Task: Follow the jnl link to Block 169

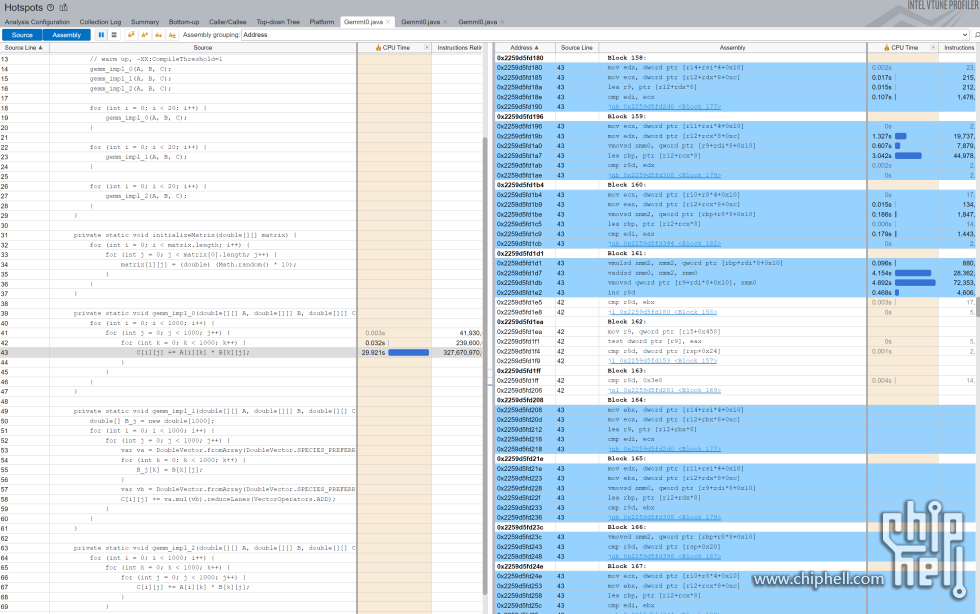Action: pyautogui.click(x=664, y=390)
